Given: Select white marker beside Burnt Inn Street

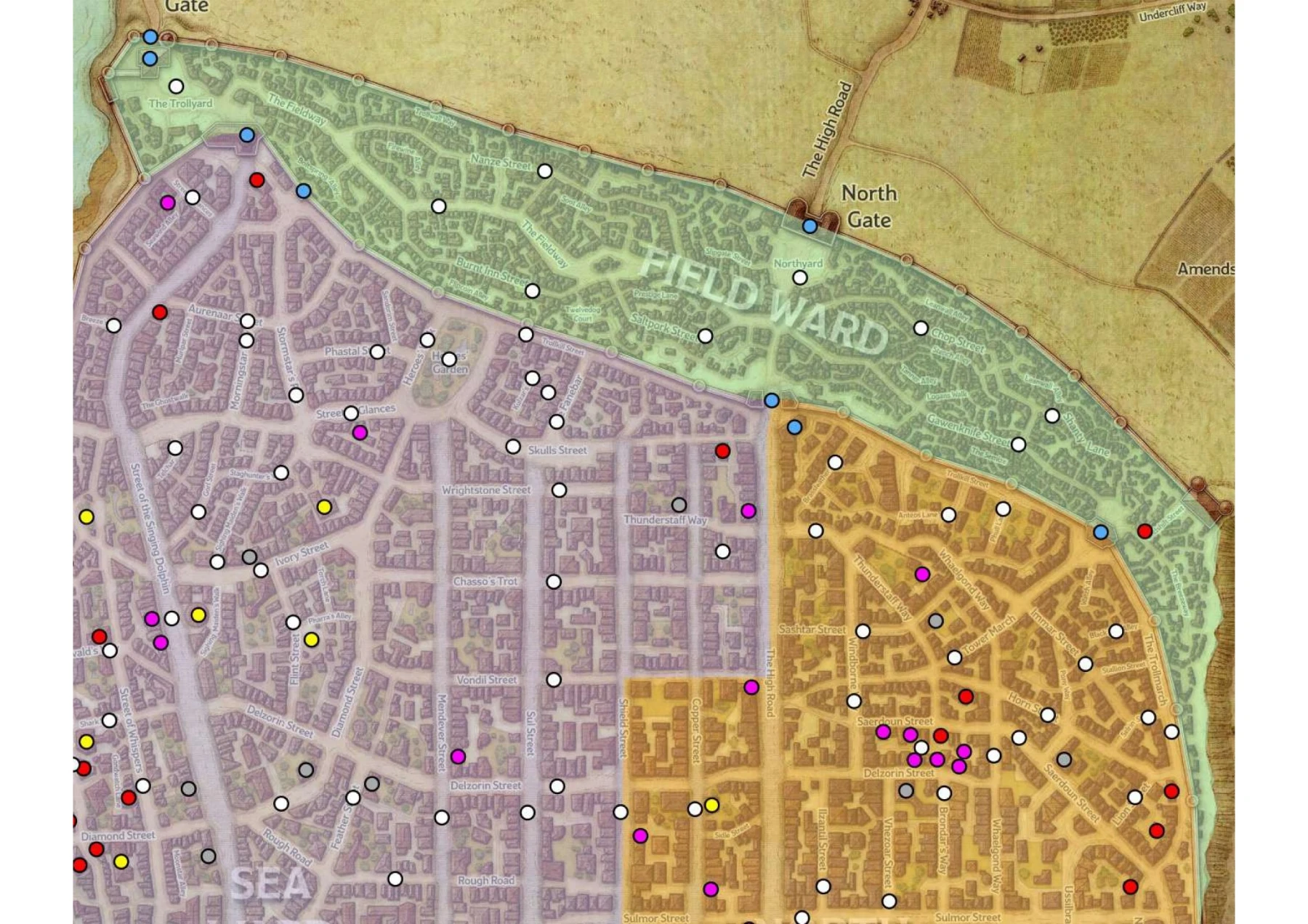Looking at the screenshot, I should tap(533, 291).
